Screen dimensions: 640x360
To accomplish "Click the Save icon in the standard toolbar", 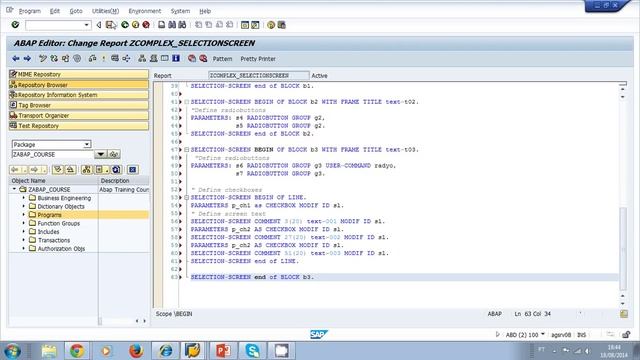I will point(110,25).
